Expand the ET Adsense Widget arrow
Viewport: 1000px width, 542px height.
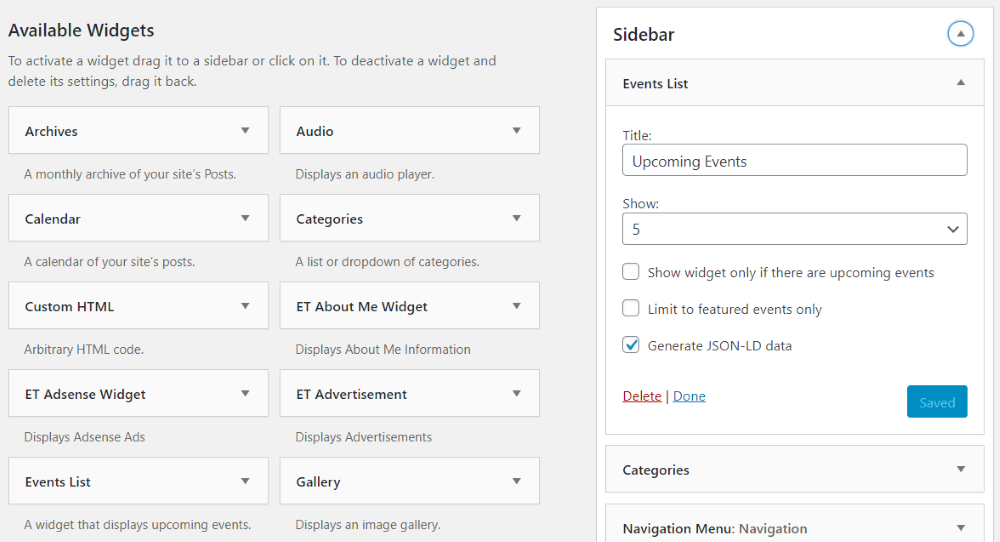245,393
